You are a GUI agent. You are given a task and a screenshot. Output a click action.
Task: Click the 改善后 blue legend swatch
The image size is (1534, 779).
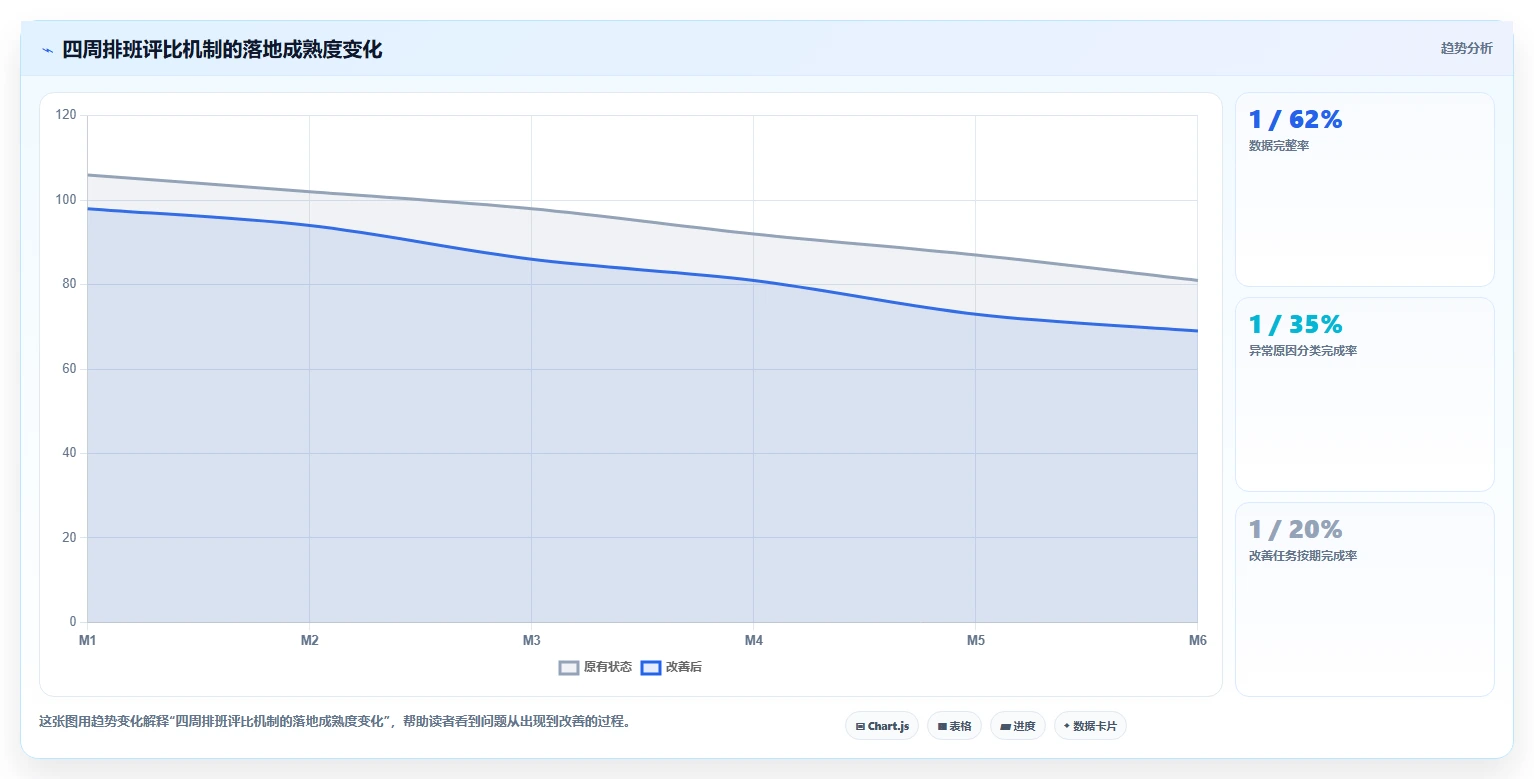[651, 667]
